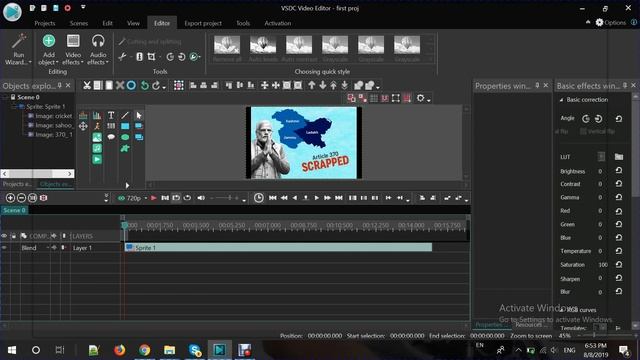
Task: Add an audio object from palette
Action: 97,148
